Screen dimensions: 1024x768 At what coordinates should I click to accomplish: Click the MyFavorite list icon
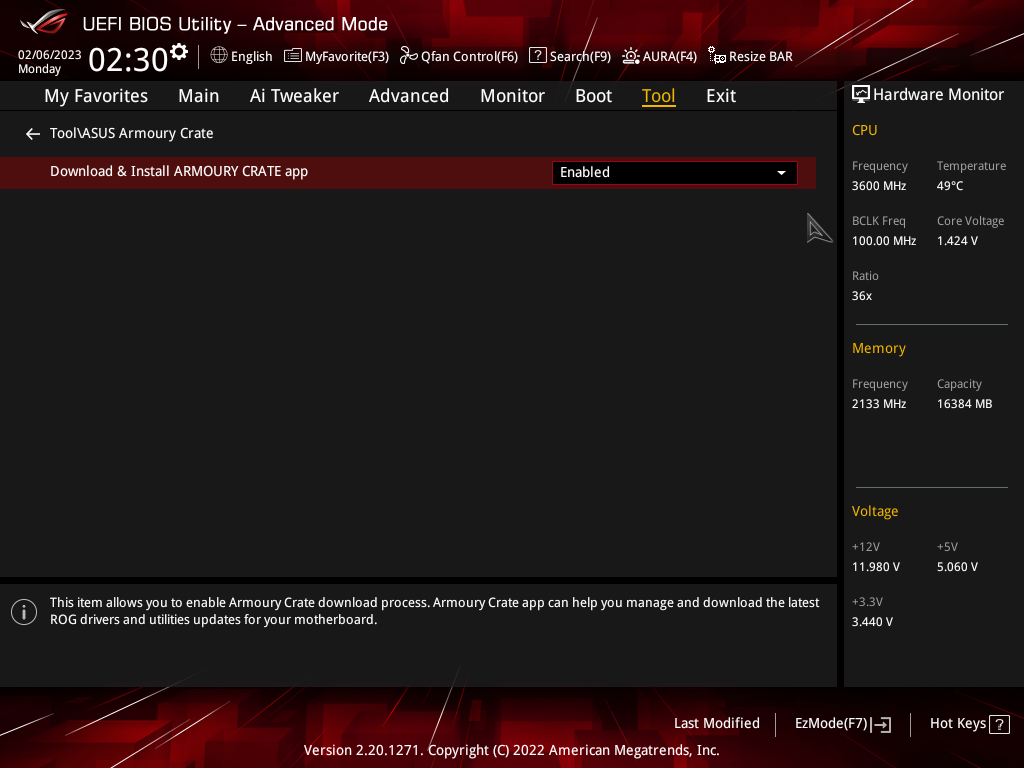tap(293, 56)
